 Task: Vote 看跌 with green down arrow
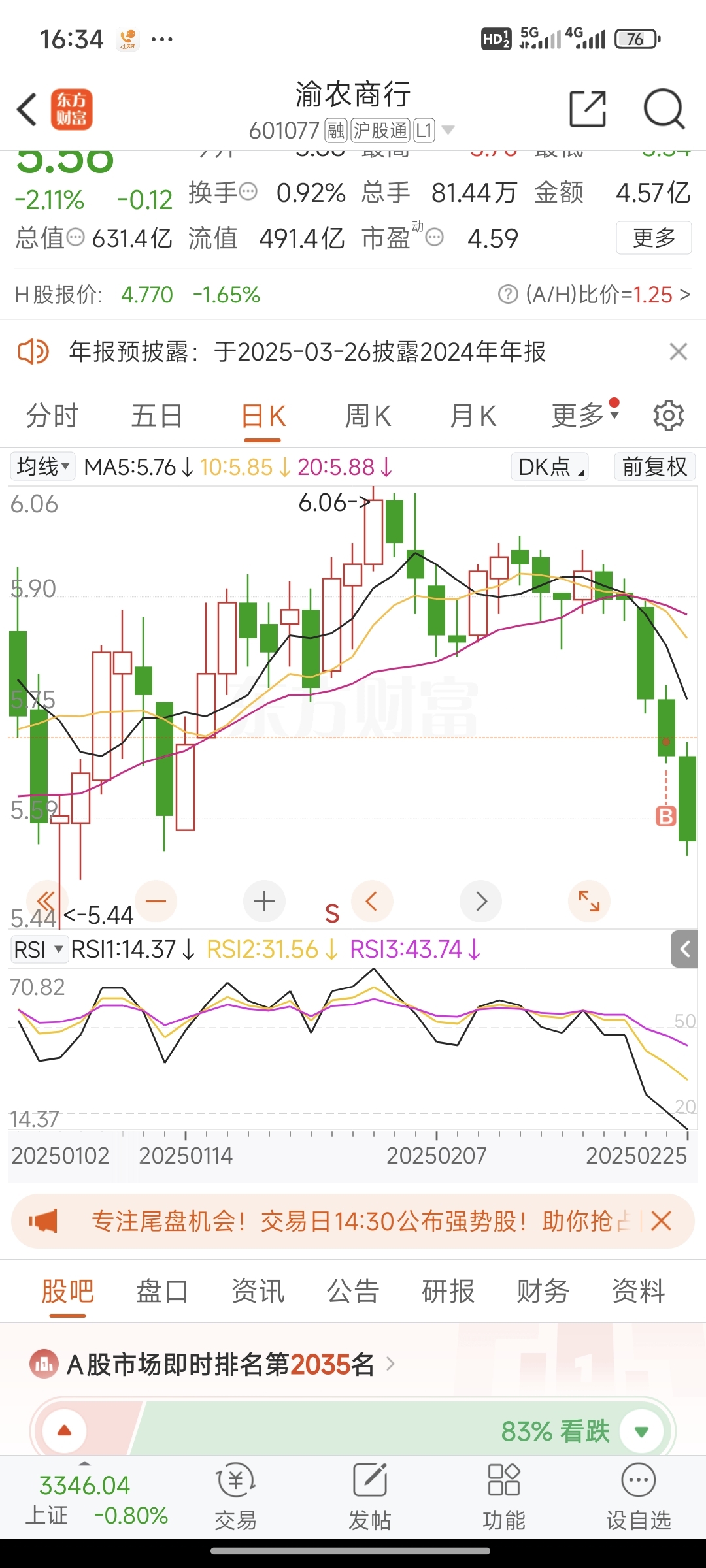coord(641,1431)
